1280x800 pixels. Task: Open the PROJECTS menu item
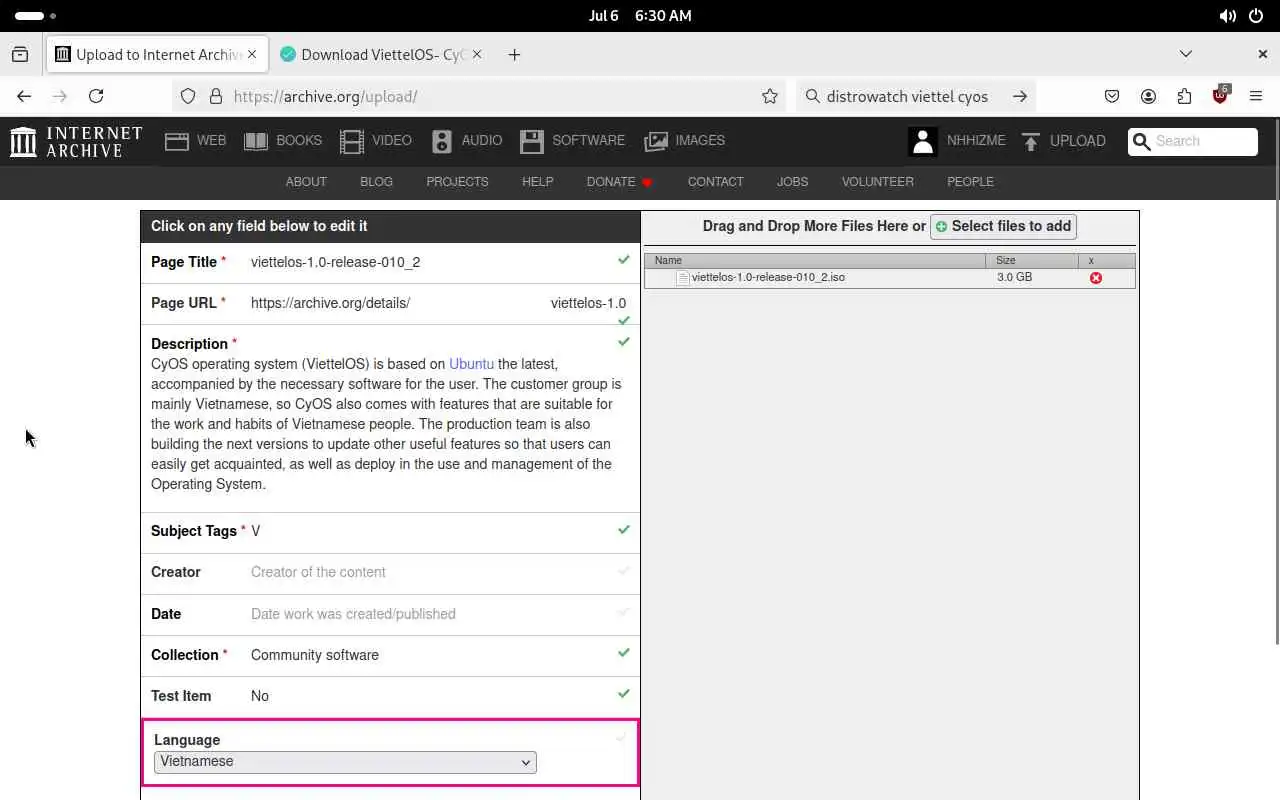pos(457,182)
